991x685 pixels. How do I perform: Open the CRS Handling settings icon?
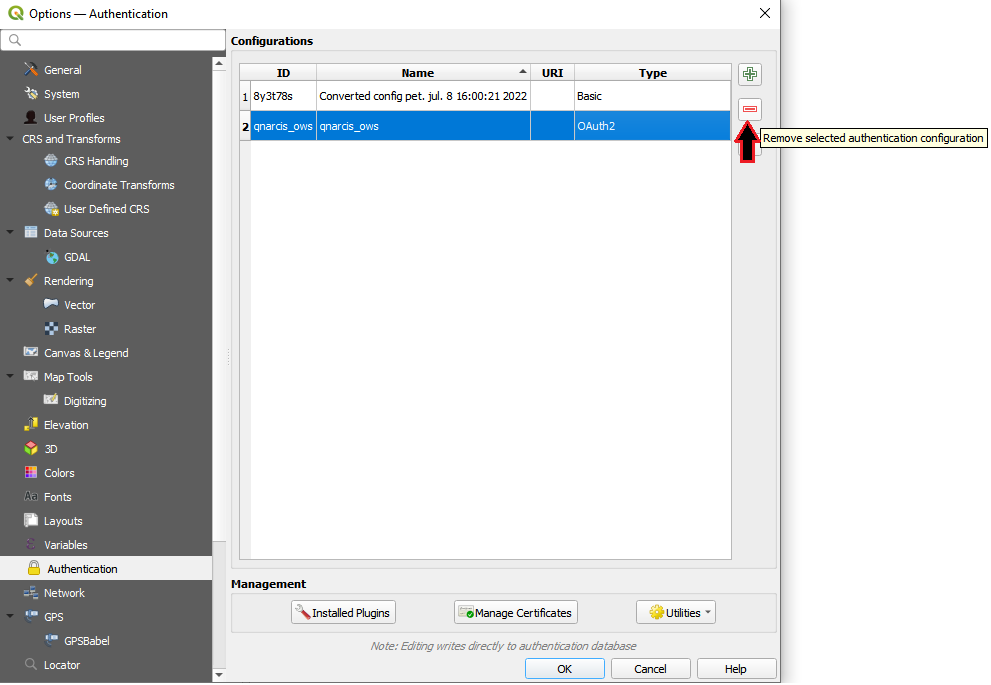(x=51, y=160)
